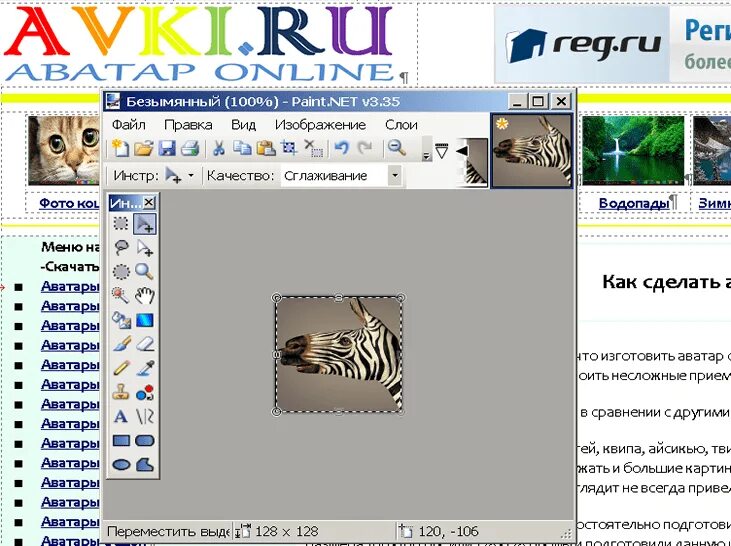Open the Изображение menu
The image size is (731, 546).
coord(320,125)
